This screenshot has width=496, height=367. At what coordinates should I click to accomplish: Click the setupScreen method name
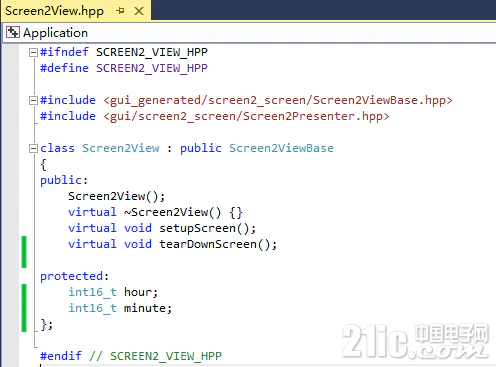[x=197, y=228]
